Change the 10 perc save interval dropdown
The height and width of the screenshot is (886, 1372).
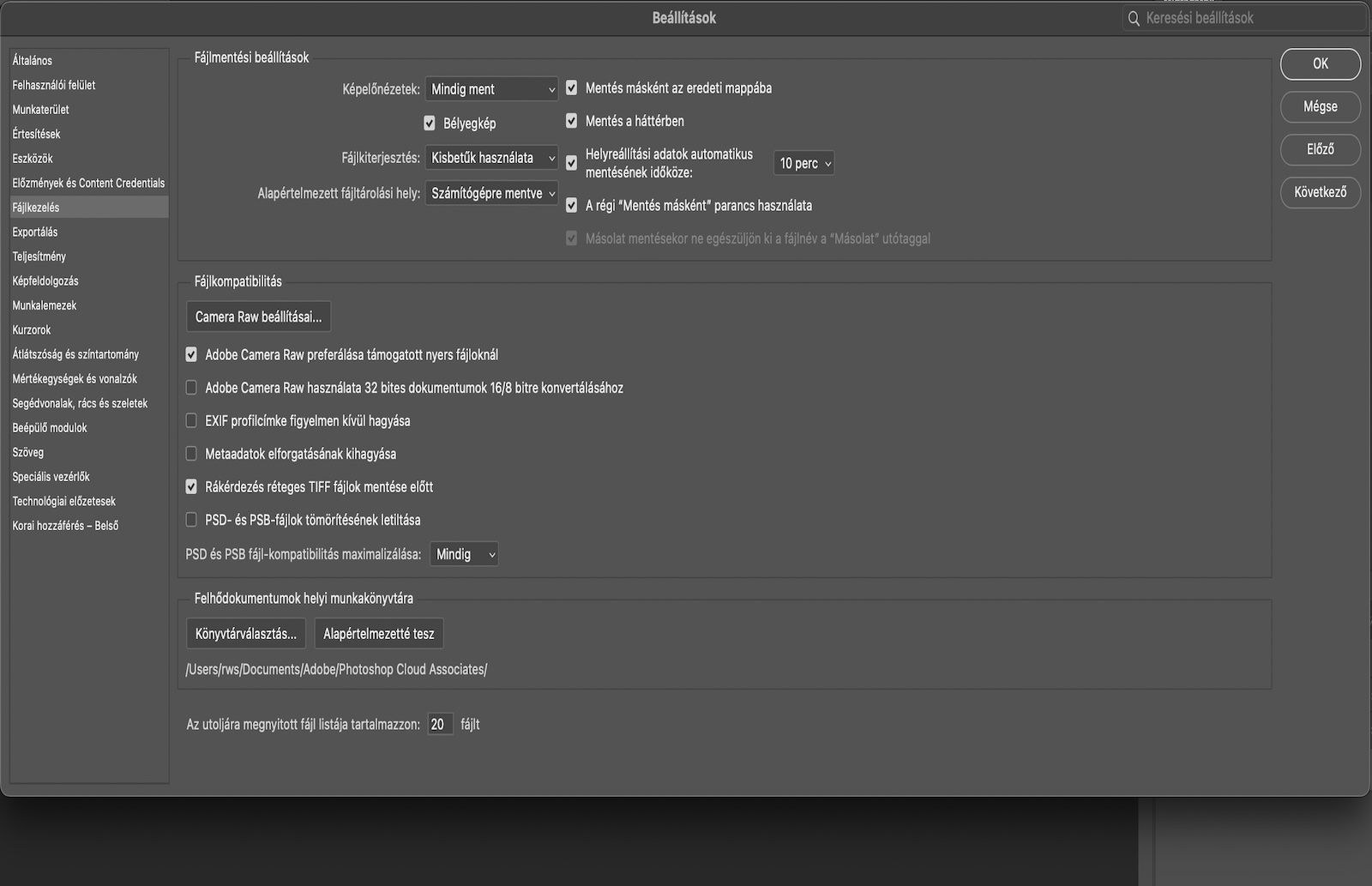tap(803, 163)
